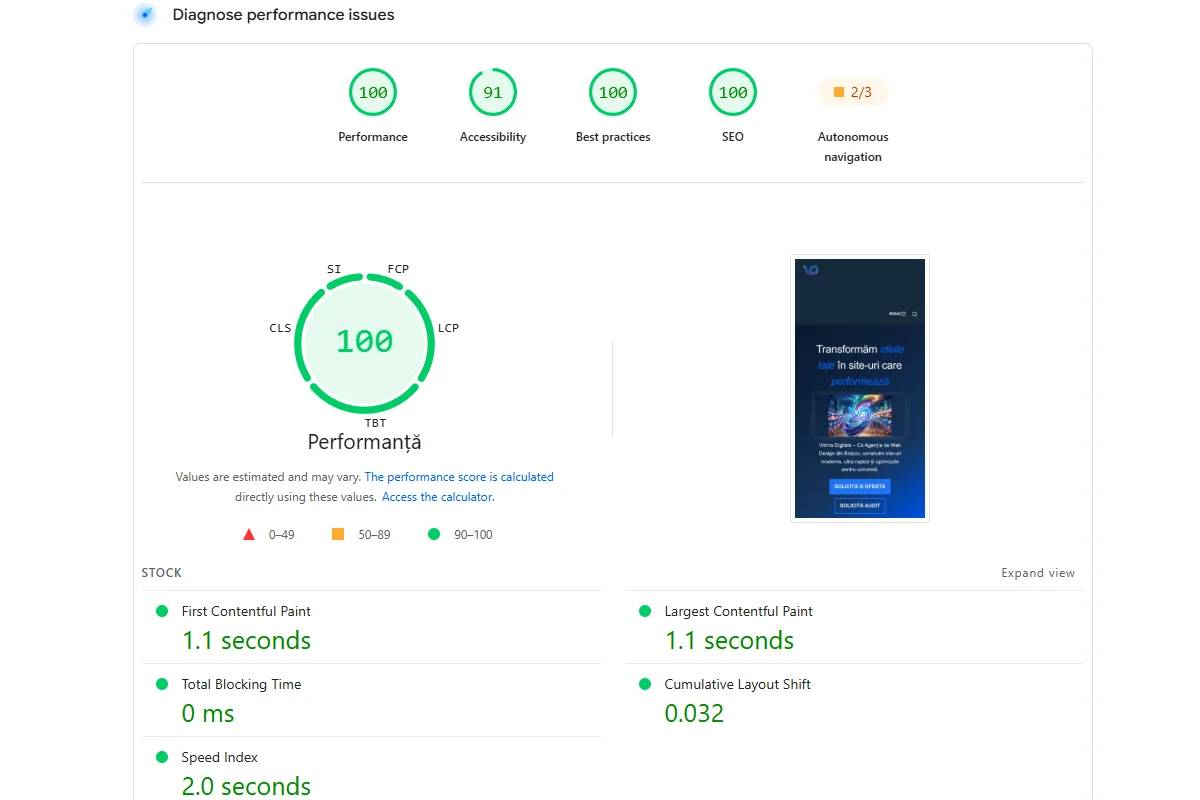This screenshot has width=1200, height=800.
Task: Click the TBT label on the gauge
Action: click(x=375, y=423)
